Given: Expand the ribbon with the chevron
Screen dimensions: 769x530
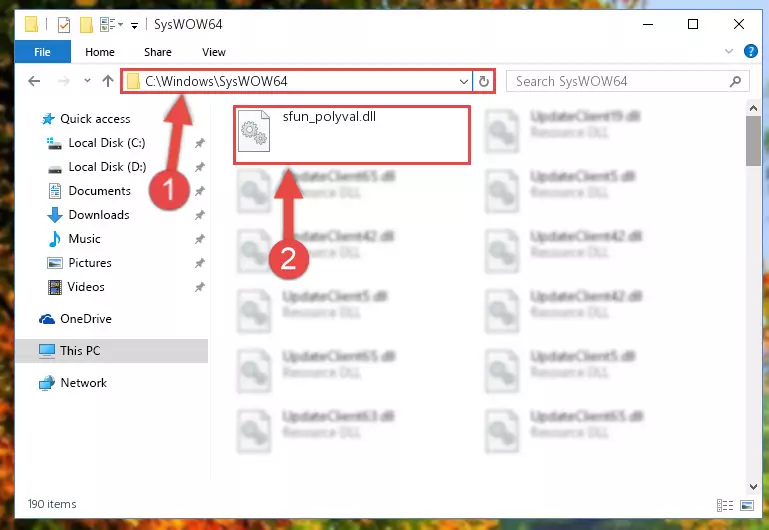Looking at the screenshot, I should pos(729,51).
